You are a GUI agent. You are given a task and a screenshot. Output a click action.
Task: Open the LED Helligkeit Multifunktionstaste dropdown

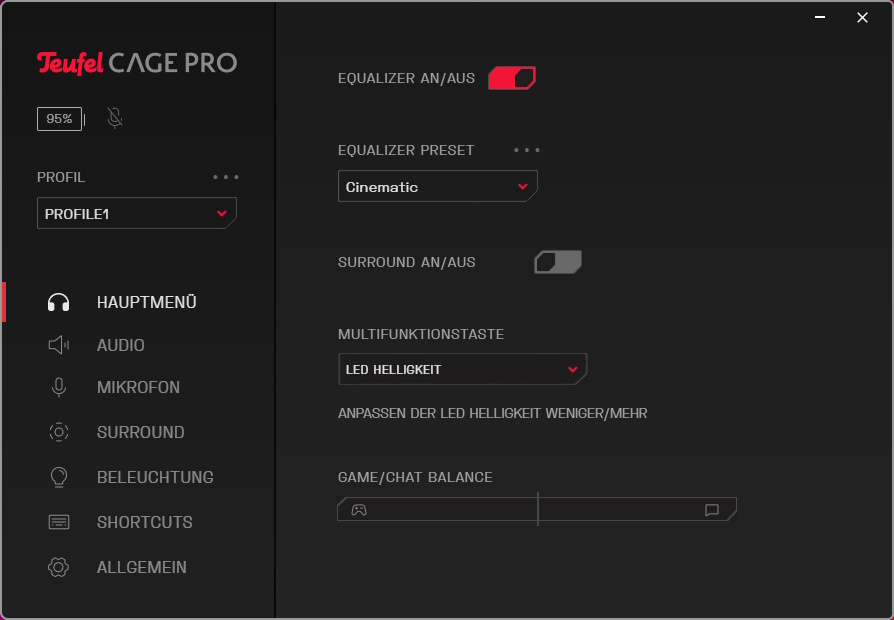tap(462, 369)
